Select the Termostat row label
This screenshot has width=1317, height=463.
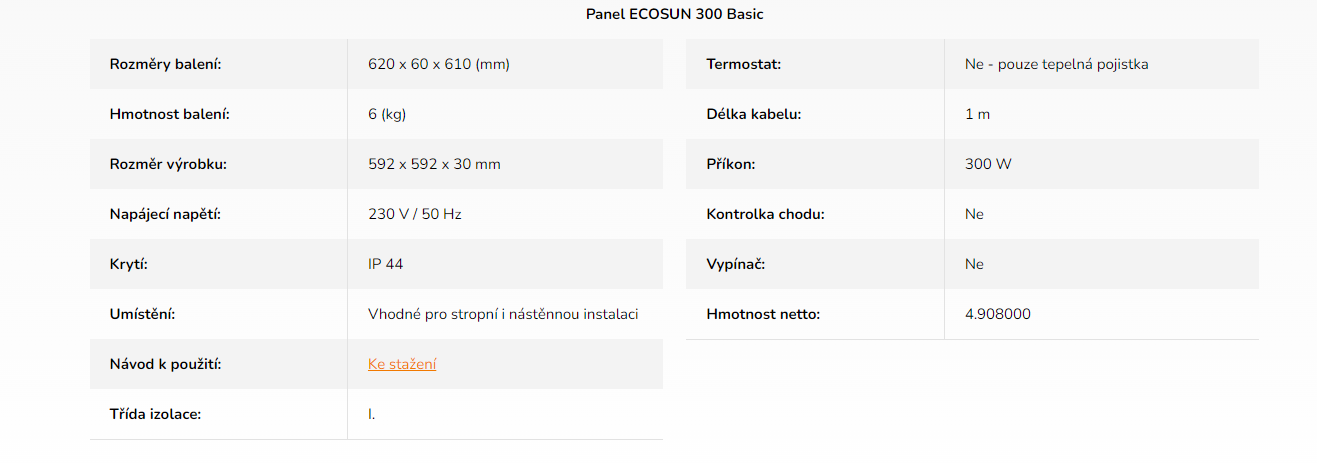click(x=744, y=64)
